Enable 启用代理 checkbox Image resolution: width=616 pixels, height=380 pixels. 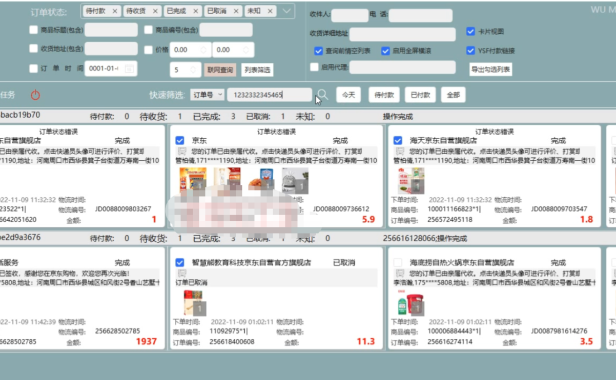point(314,67)
